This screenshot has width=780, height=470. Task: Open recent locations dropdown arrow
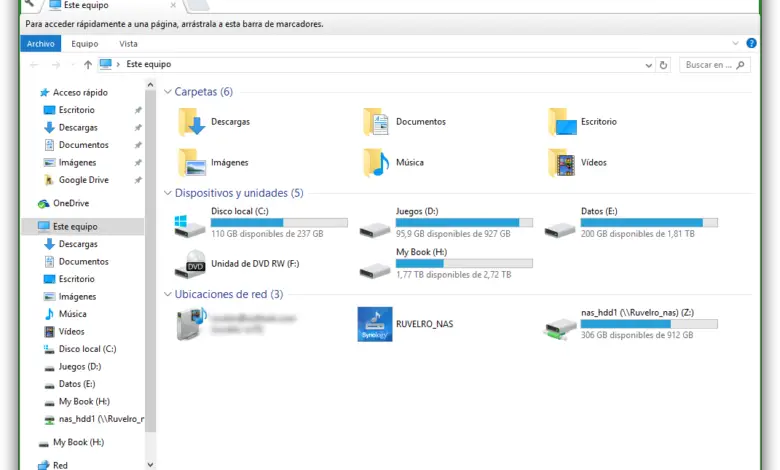coord(73,65)
